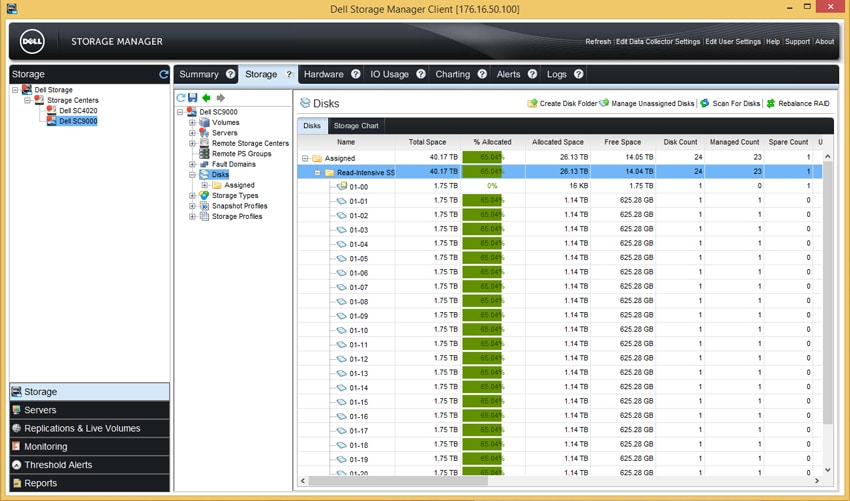This screenshot has width=850, height=501.
Task: Click the Rebalance RAID icon
Action: (x=770, y=103)
